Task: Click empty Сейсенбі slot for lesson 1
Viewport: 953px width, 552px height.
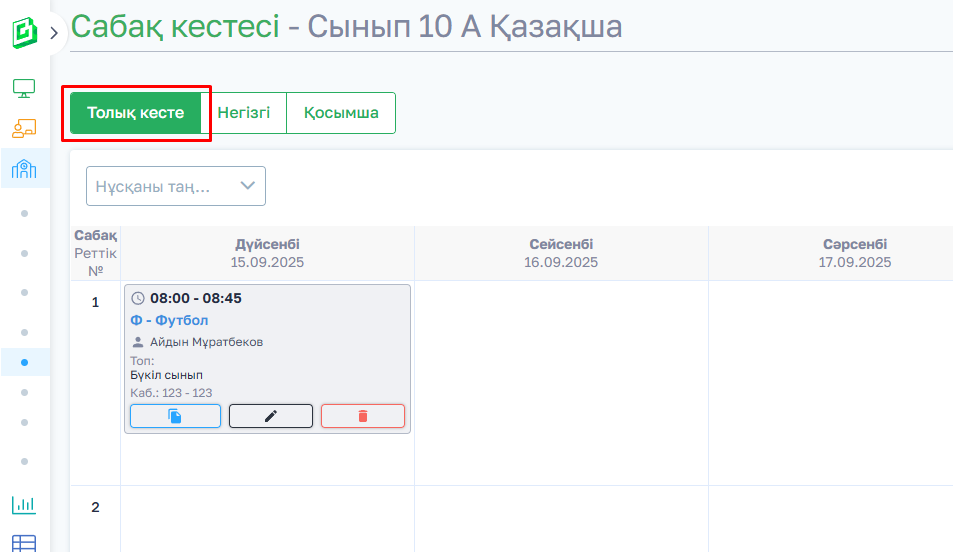Action: tap(561, 383)
